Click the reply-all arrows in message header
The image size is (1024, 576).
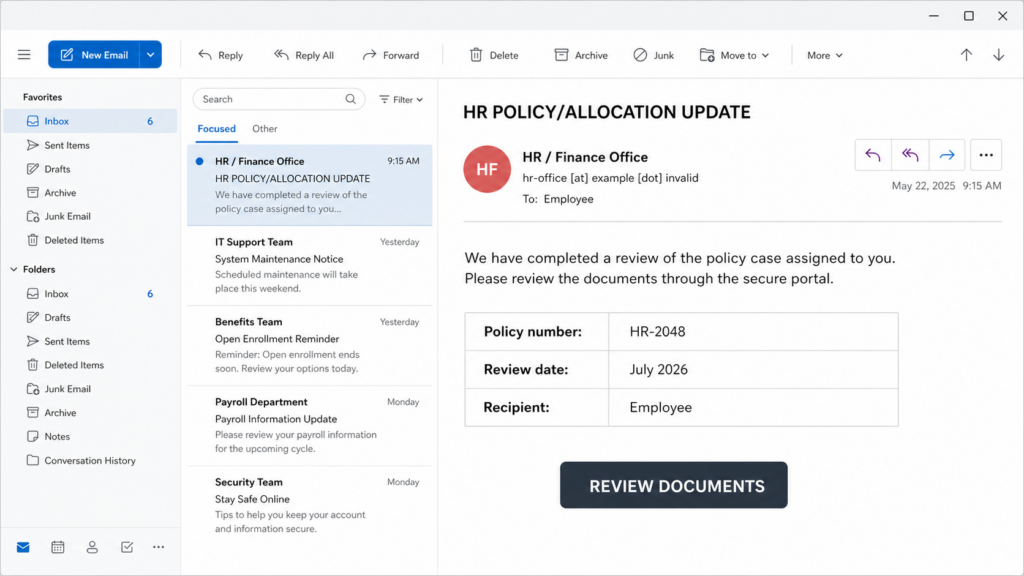tap(910, 155)
